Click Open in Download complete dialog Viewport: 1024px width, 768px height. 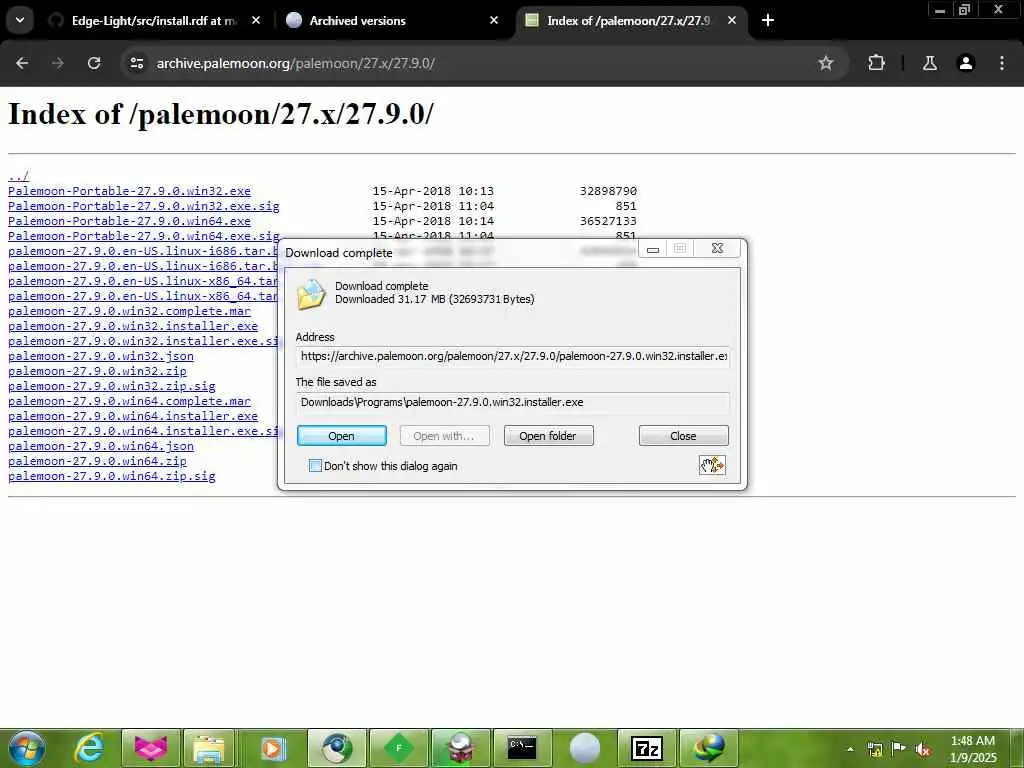342,436
